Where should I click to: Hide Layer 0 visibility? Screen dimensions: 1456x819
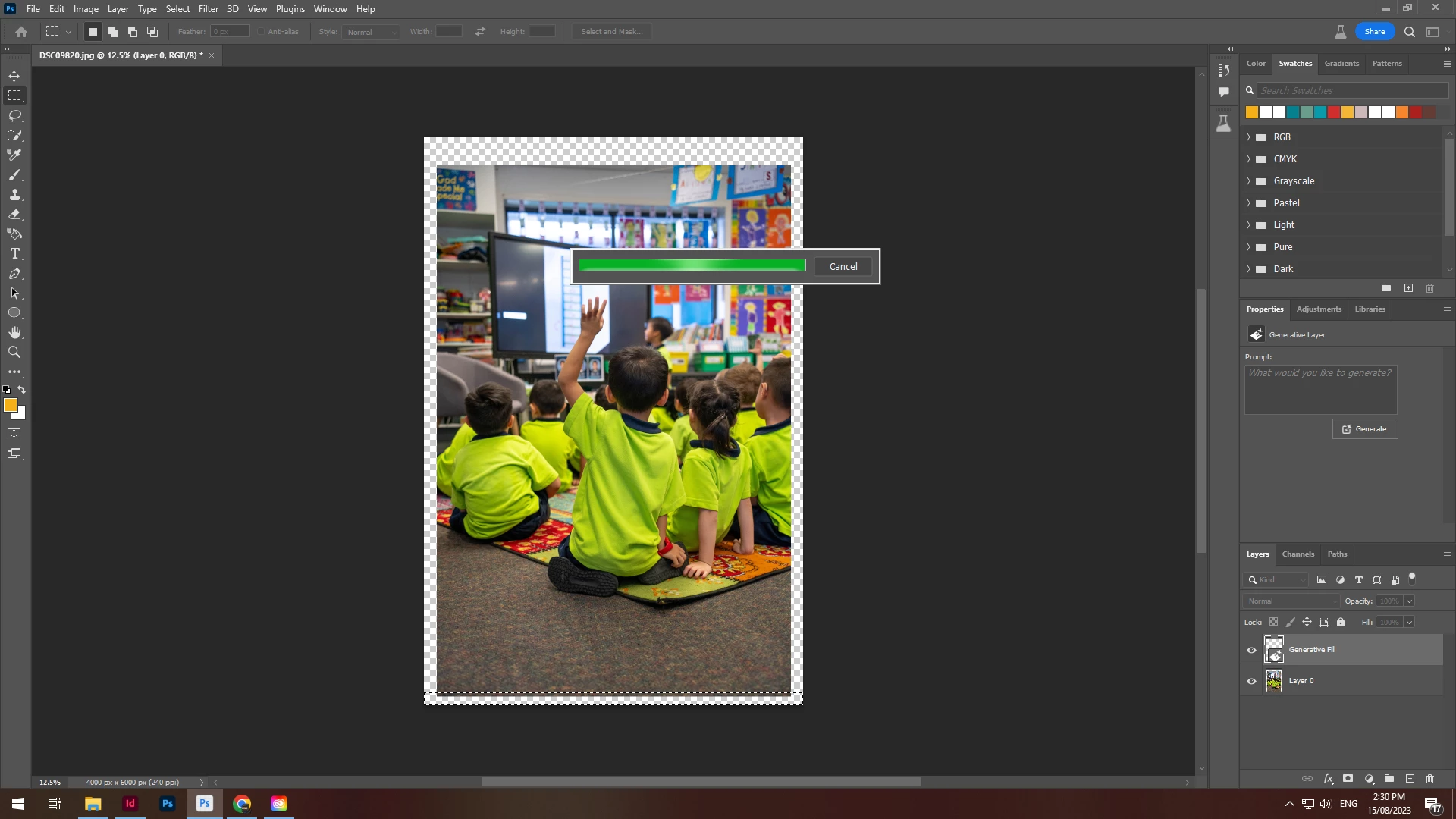coord(1251,681)
